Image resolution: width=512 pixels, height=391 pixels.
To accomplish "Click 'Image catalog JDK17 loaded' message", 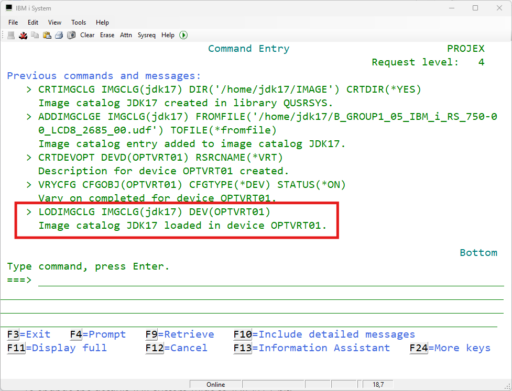I will pos(182,226).
